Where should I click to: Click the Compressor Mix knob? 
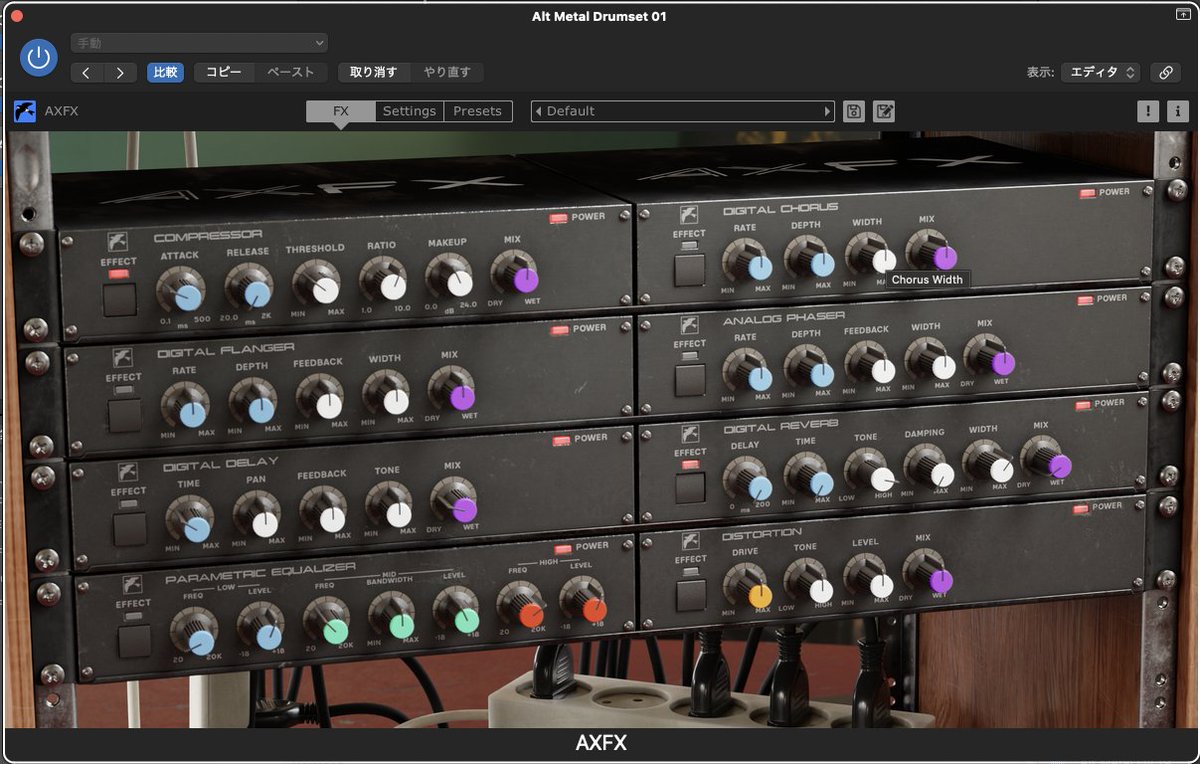pyautogui.click(x=515, y=274)
